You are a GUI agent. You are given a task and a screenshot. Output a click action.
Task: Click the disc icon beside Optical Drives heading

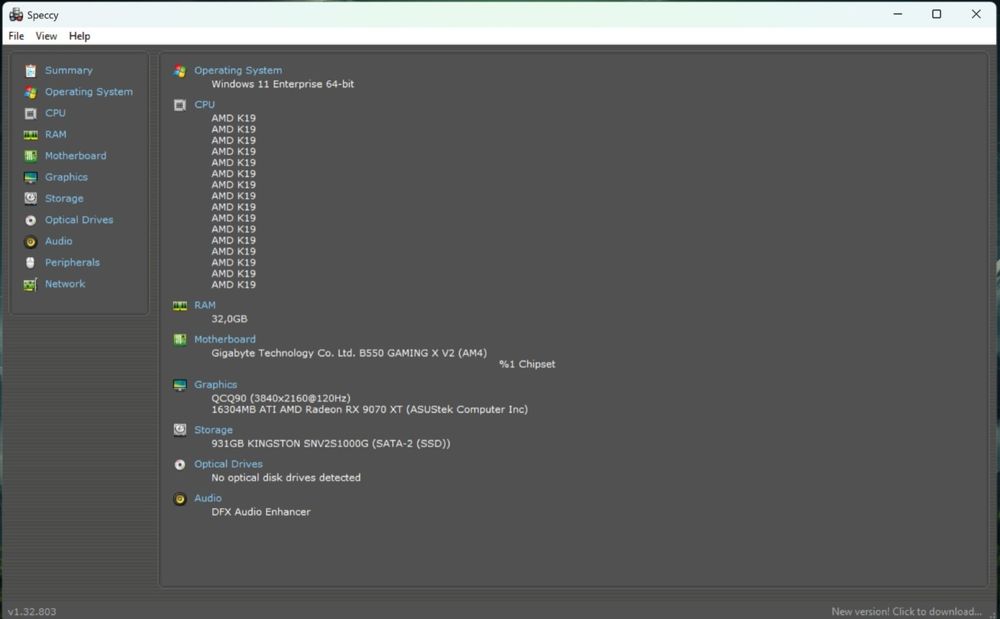tap(180, 465)
